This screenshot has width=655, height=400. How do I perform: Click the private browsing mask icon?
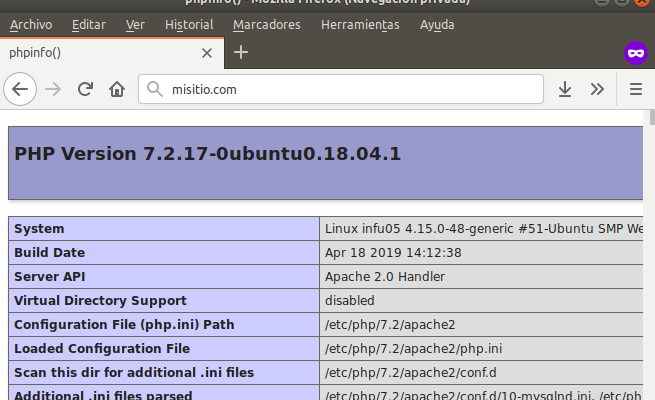(x=636, y=53)
